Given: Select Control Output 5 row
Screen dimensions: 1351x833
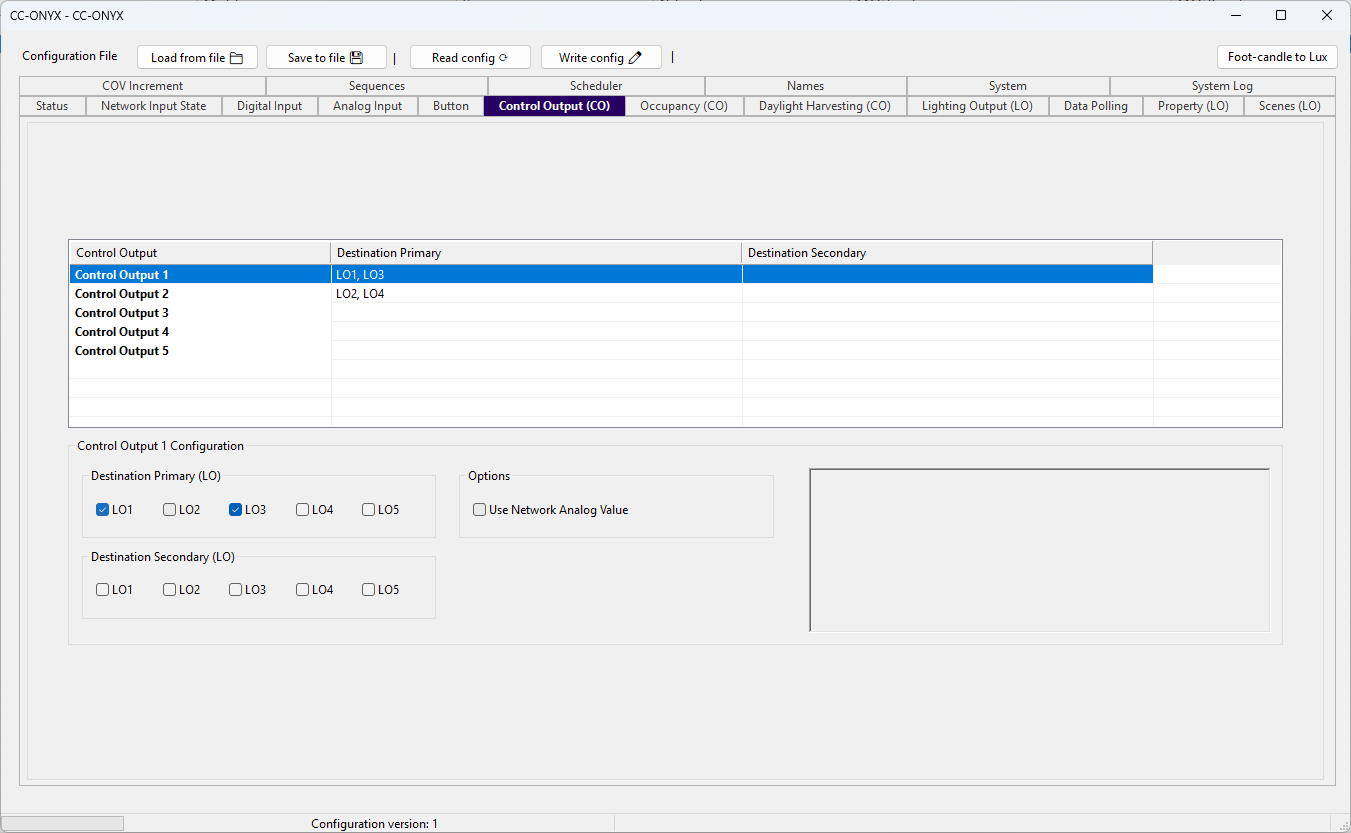Looking at the screenshot, I should [x=611, y=351].
